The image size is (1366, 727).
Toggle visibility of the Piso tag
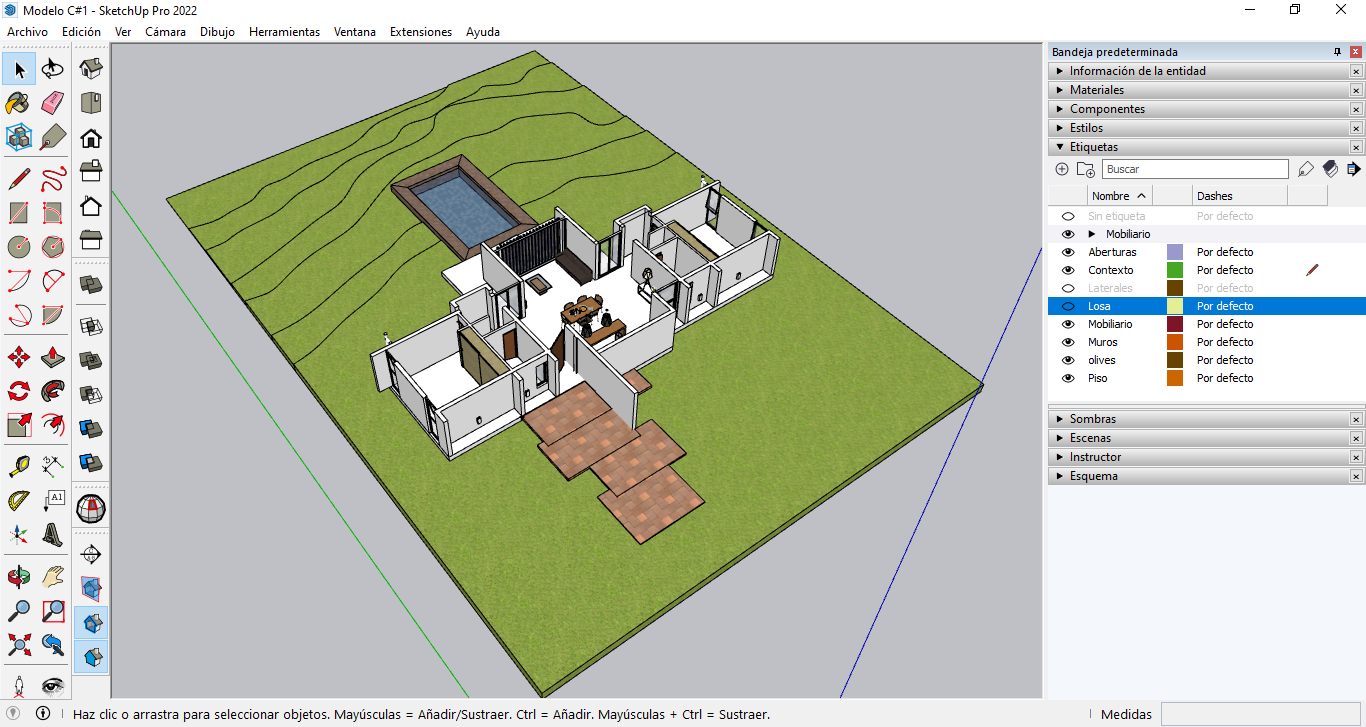coord(1068,378)
